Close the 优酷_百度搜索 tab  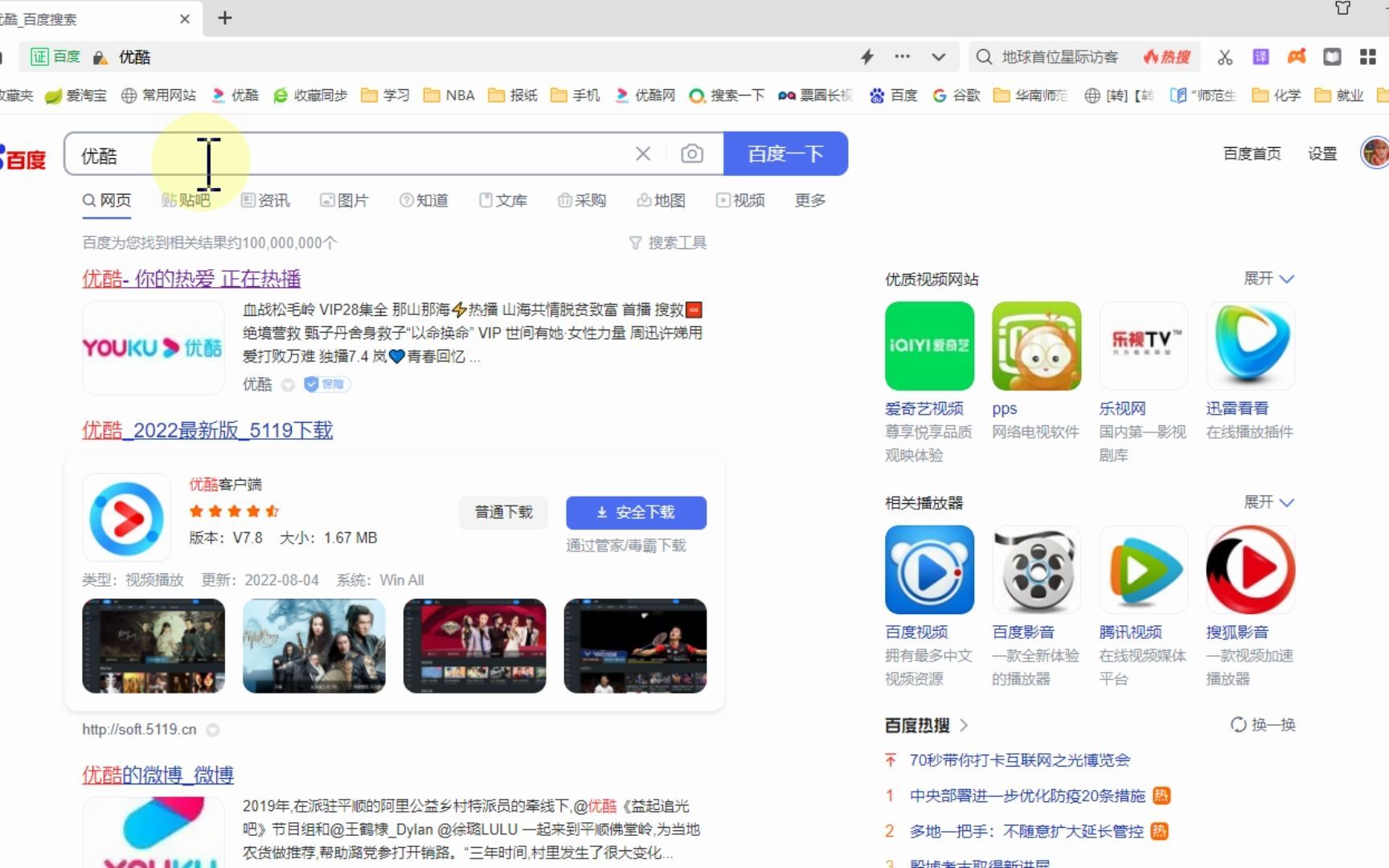click(x=185, y=19)
